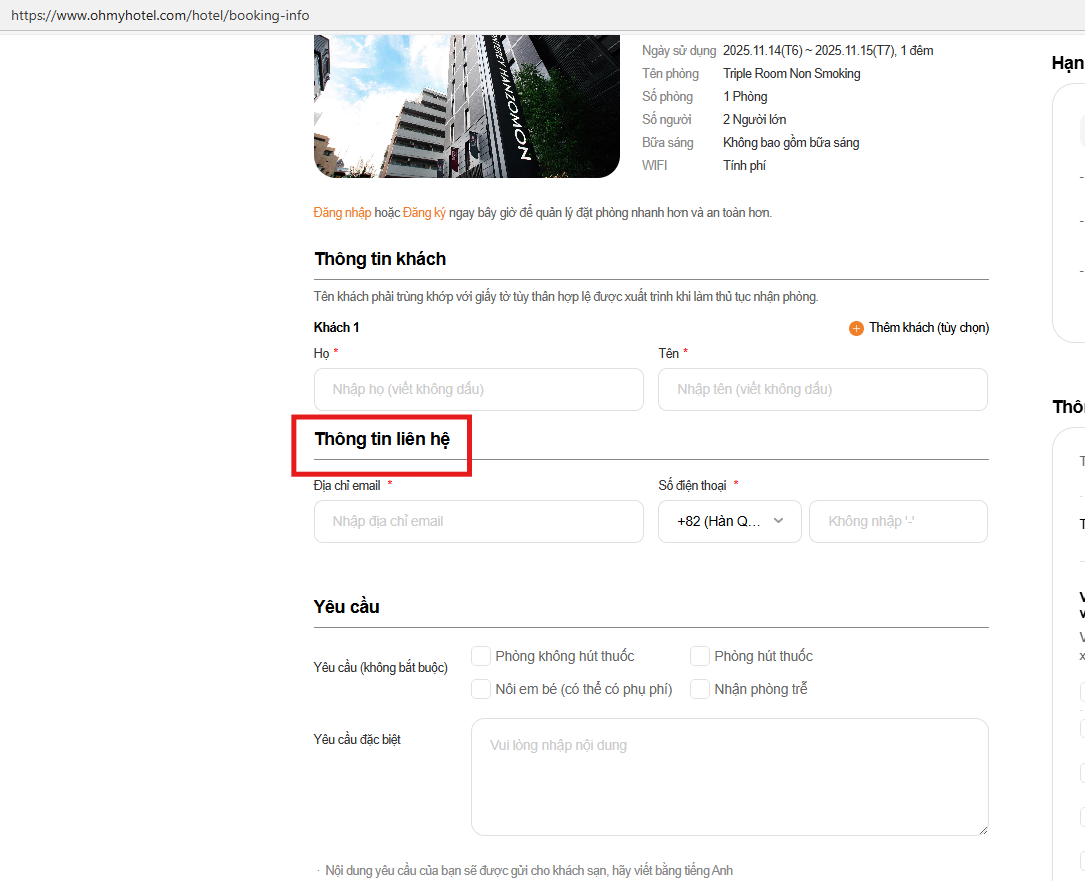The height and width of the screenshot is (881, 1085).
Task: Click the 'Vui lòng nhập nội dung' textarea
Action: 729,776
